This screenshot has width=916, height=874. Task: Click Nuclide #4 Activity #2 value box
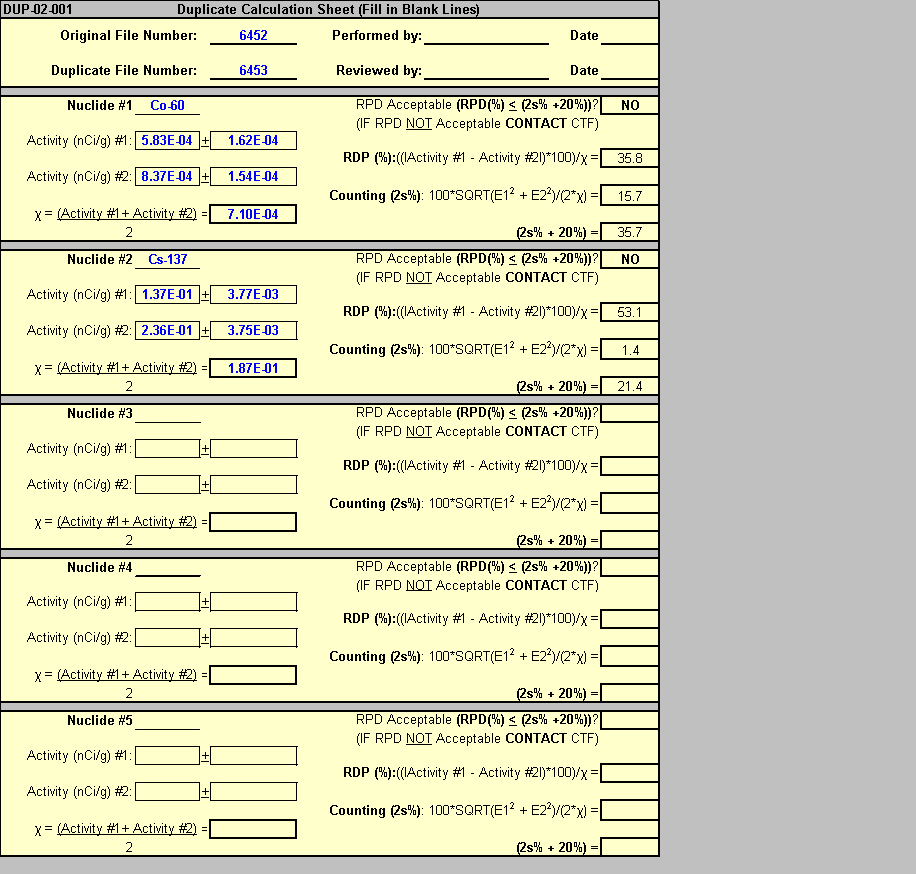click(x=168, y=637)
